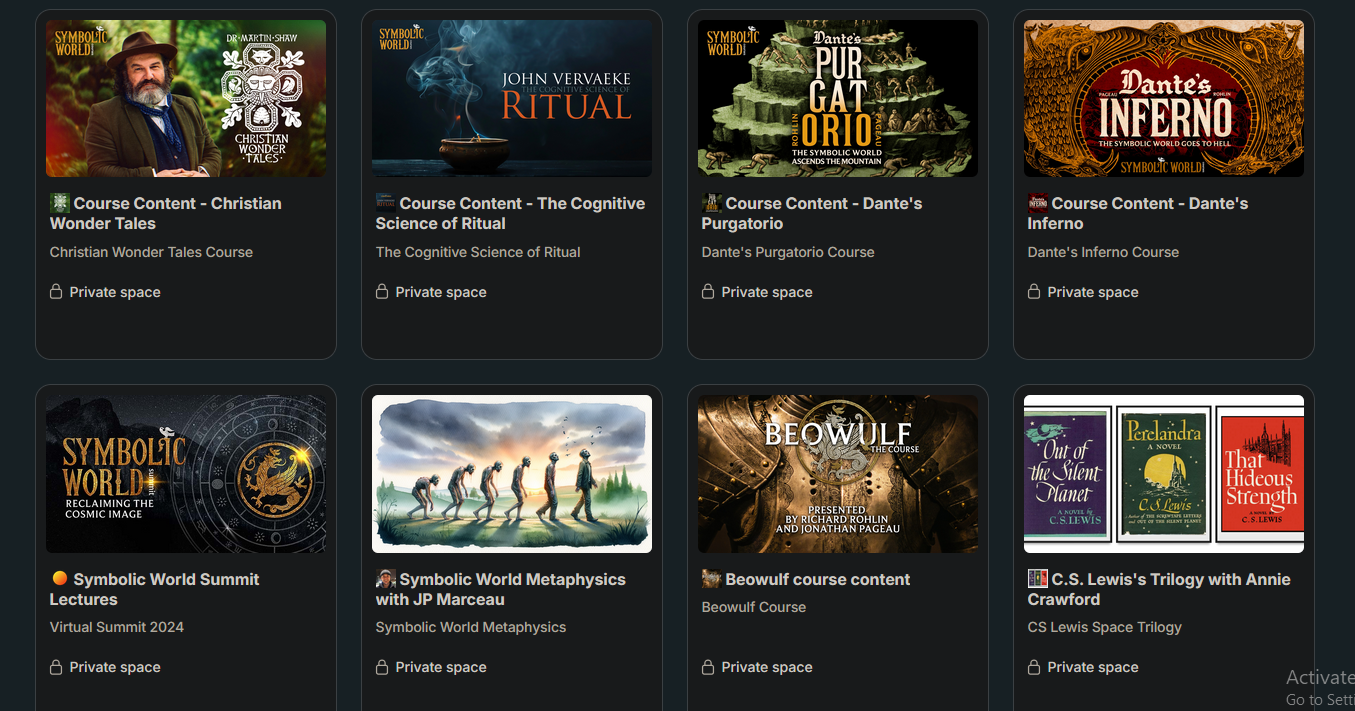Screen dimensions: 1355x711
Task: Click 'Private space' label on Summit Lectures card
Action: (x=115, y=667)
